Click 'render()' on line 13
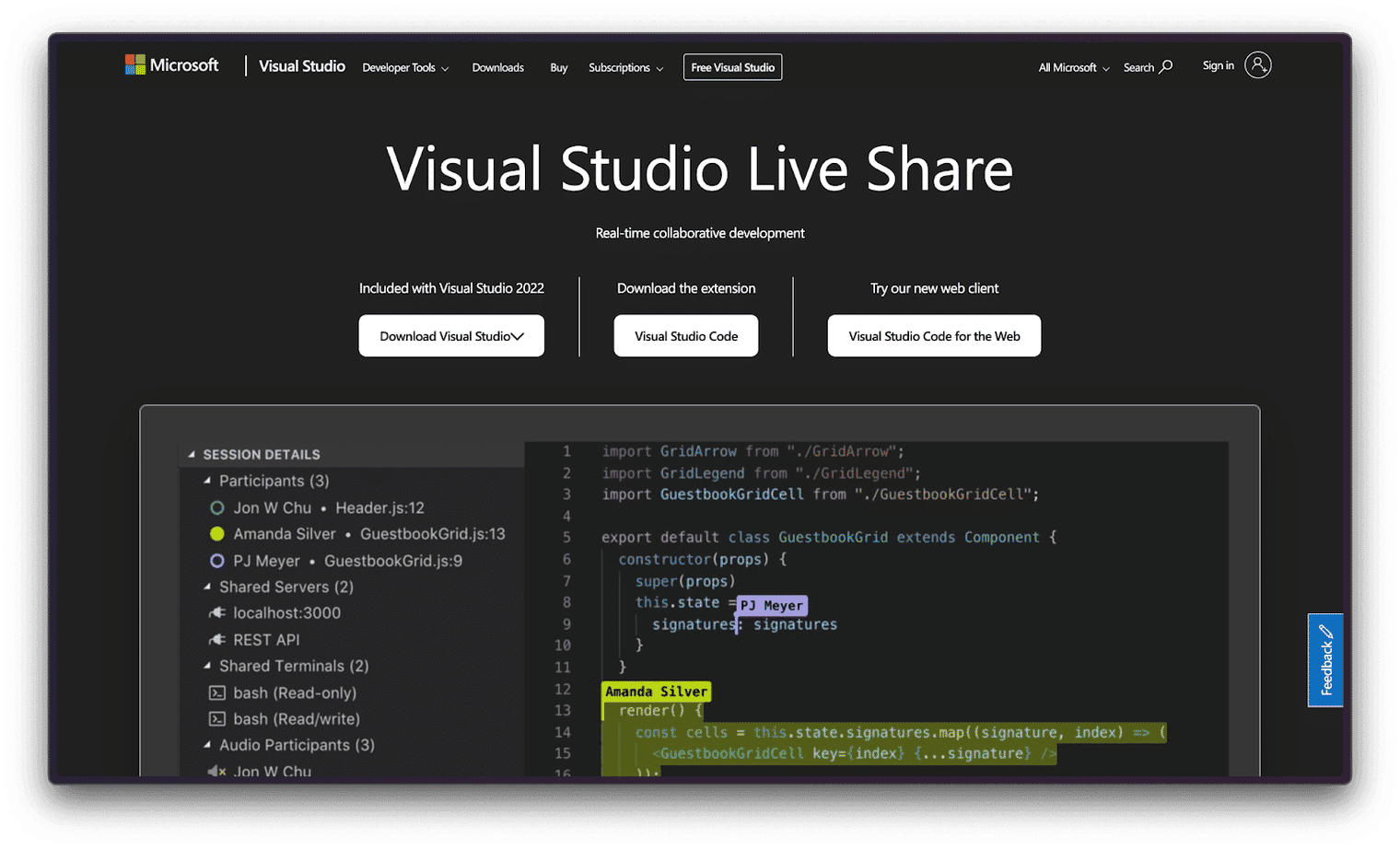This screenshot has height=849, width=1400. (652, 711)
